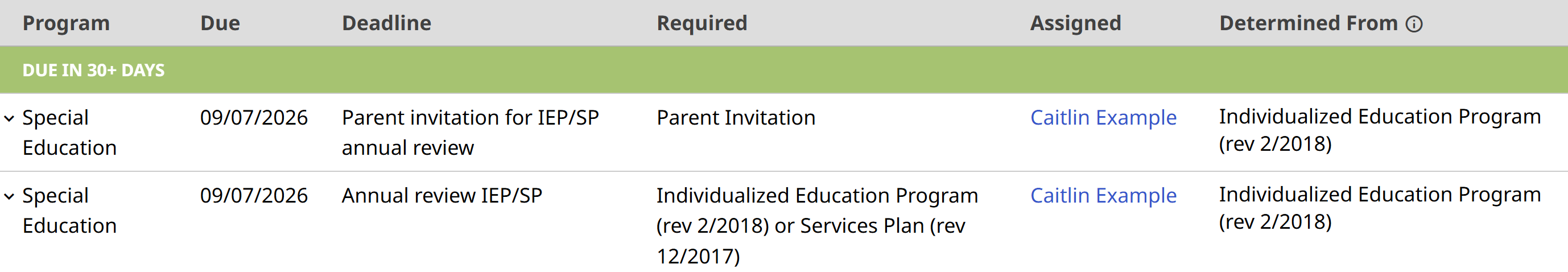Image resolution: width=1568 pixels, height=272 pixels.
Task: Sort by the Program column header
Action: (66, 23)
